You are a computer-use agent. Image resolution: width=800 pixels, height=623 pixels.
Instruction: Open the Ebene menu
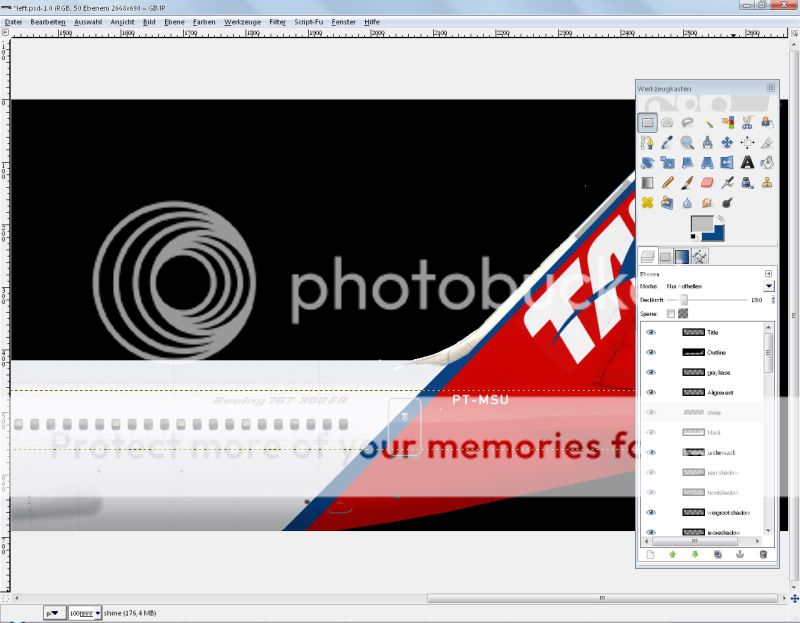[174, 21]
